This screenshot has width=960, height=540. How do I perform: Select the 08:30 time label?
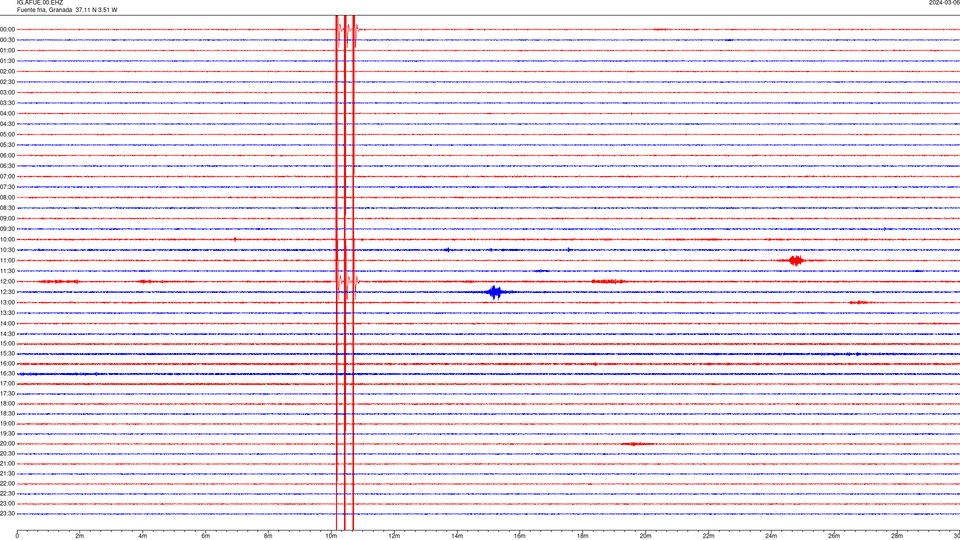tap(7, 208)
